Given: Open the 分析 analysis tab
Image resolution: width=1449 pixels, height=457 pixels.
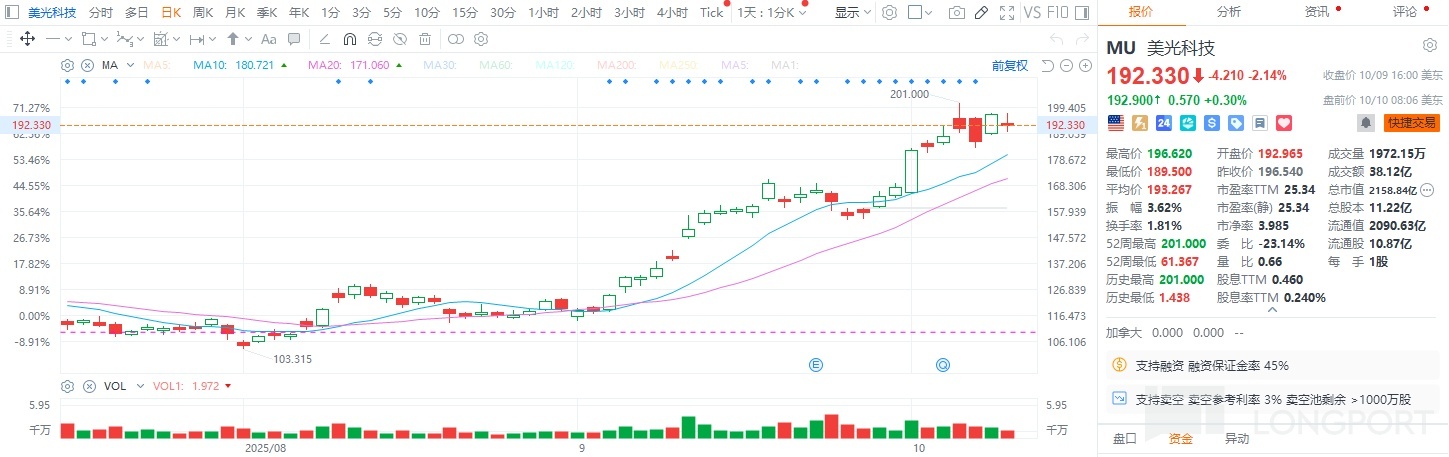Looking at the screenshot, I should 1229,12.
